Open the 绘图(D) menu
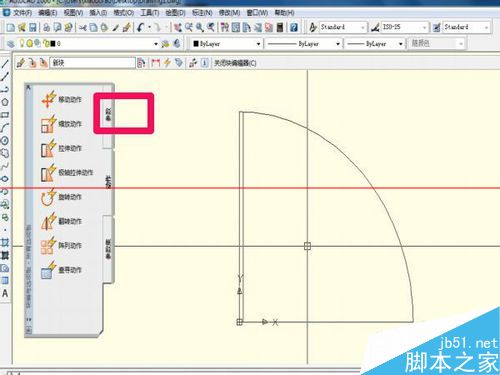 tap(175, 13)
